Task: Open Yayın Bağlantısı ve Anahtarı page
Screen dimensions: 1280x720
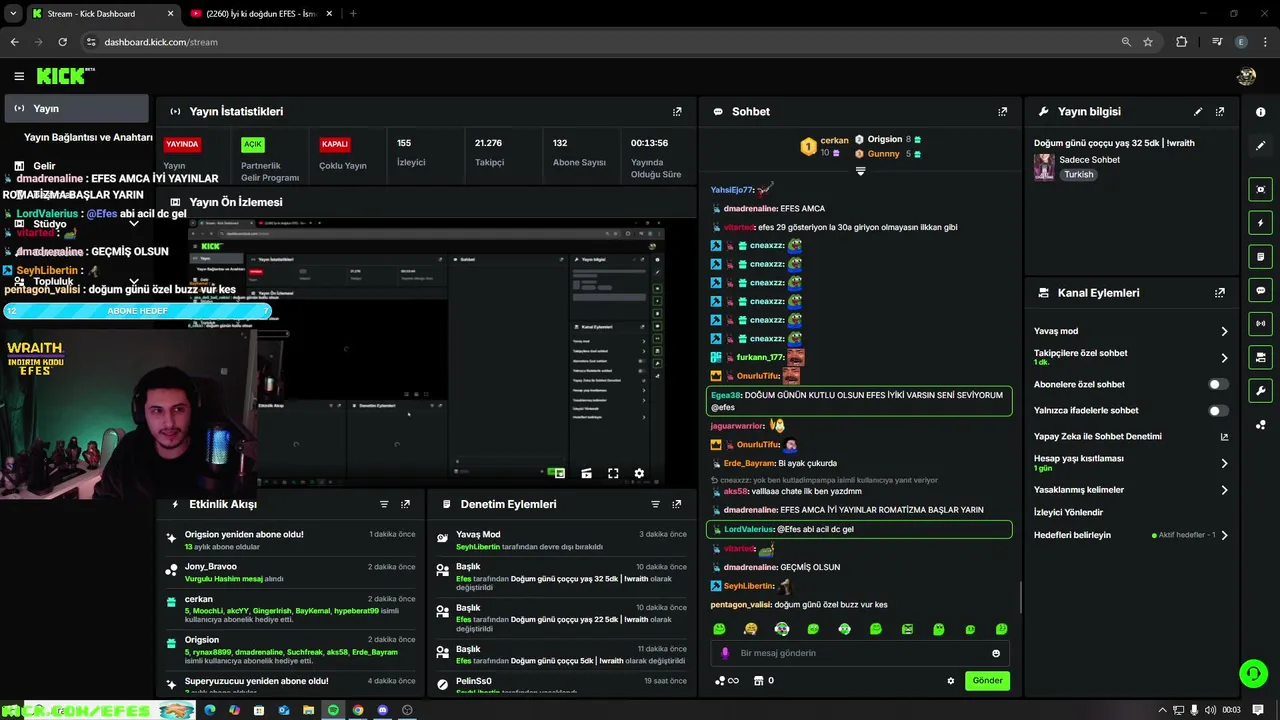Action: [x=88, y=137]
